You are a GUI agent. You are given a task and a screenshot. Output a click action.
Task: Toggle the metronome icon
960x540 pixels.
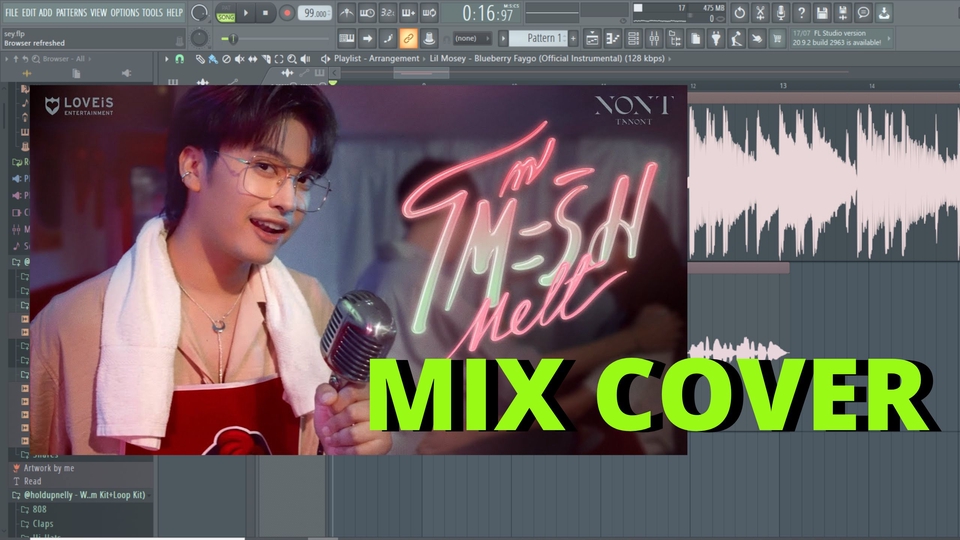pos(346,12)
